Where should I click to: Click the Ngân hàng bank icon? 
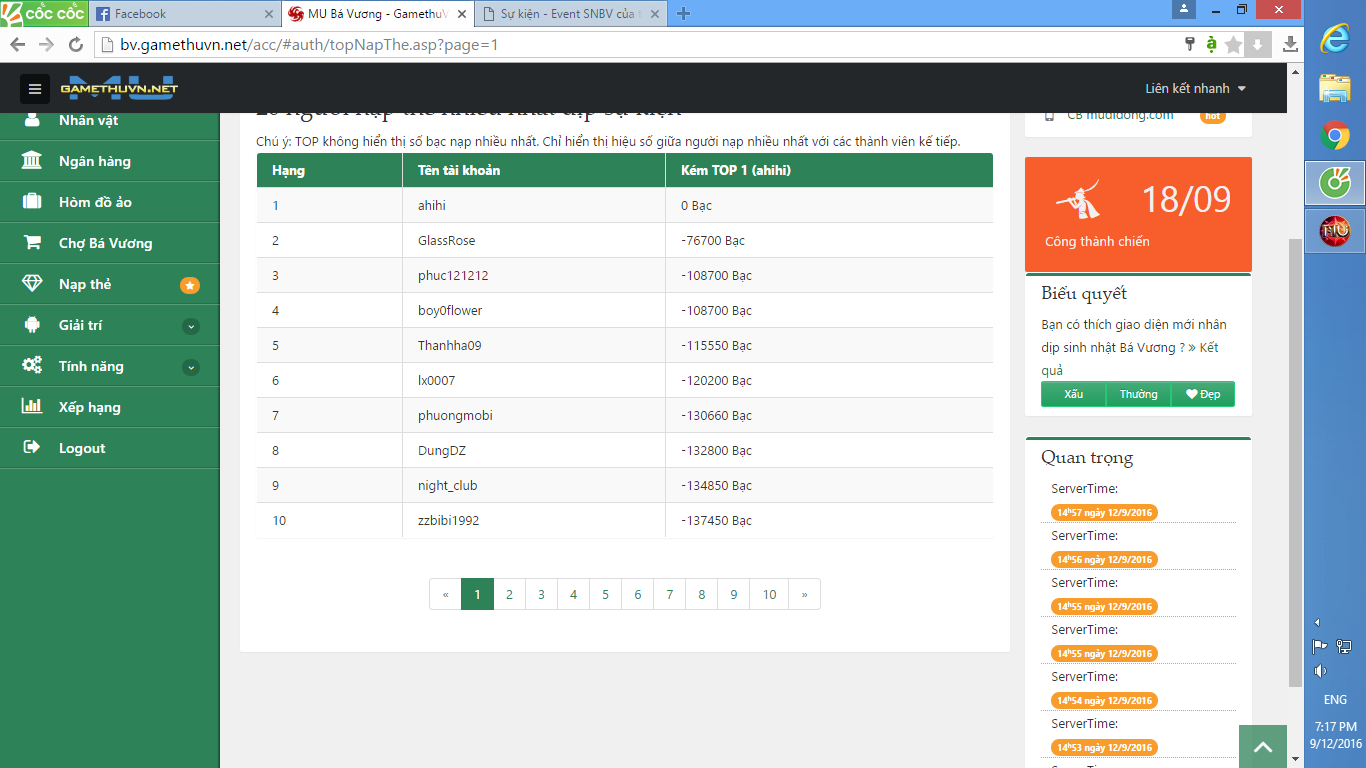point(32,161)
